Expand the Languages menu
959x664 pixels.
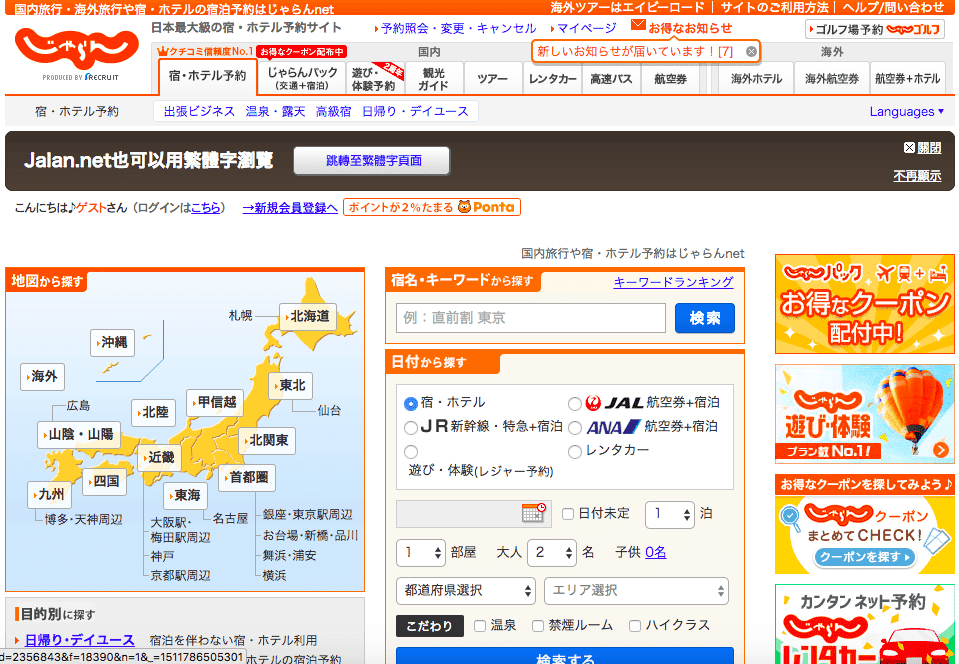pyautogui.click(x=907, y=111)
